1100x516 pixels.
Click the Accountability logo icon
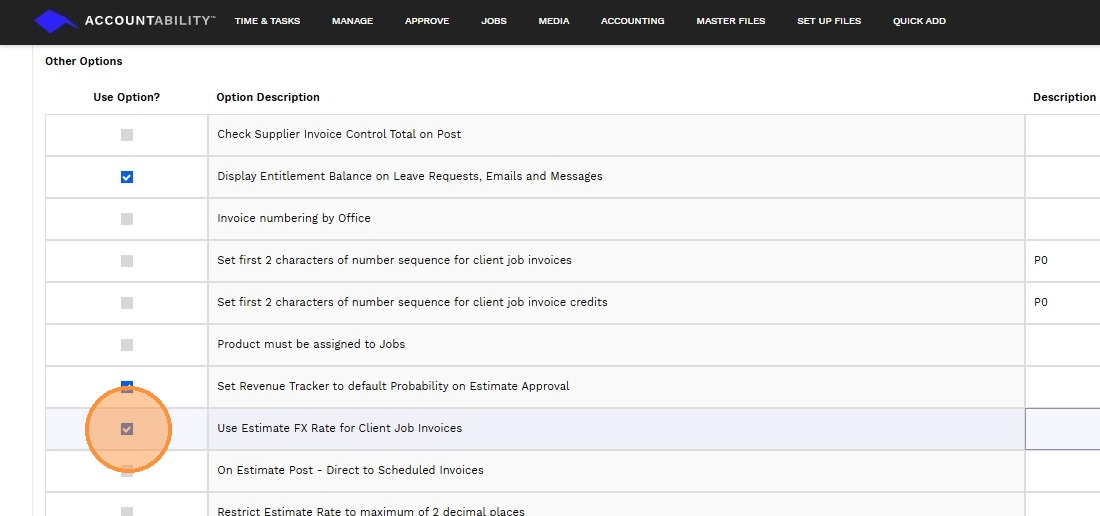[x=56, y=21]
